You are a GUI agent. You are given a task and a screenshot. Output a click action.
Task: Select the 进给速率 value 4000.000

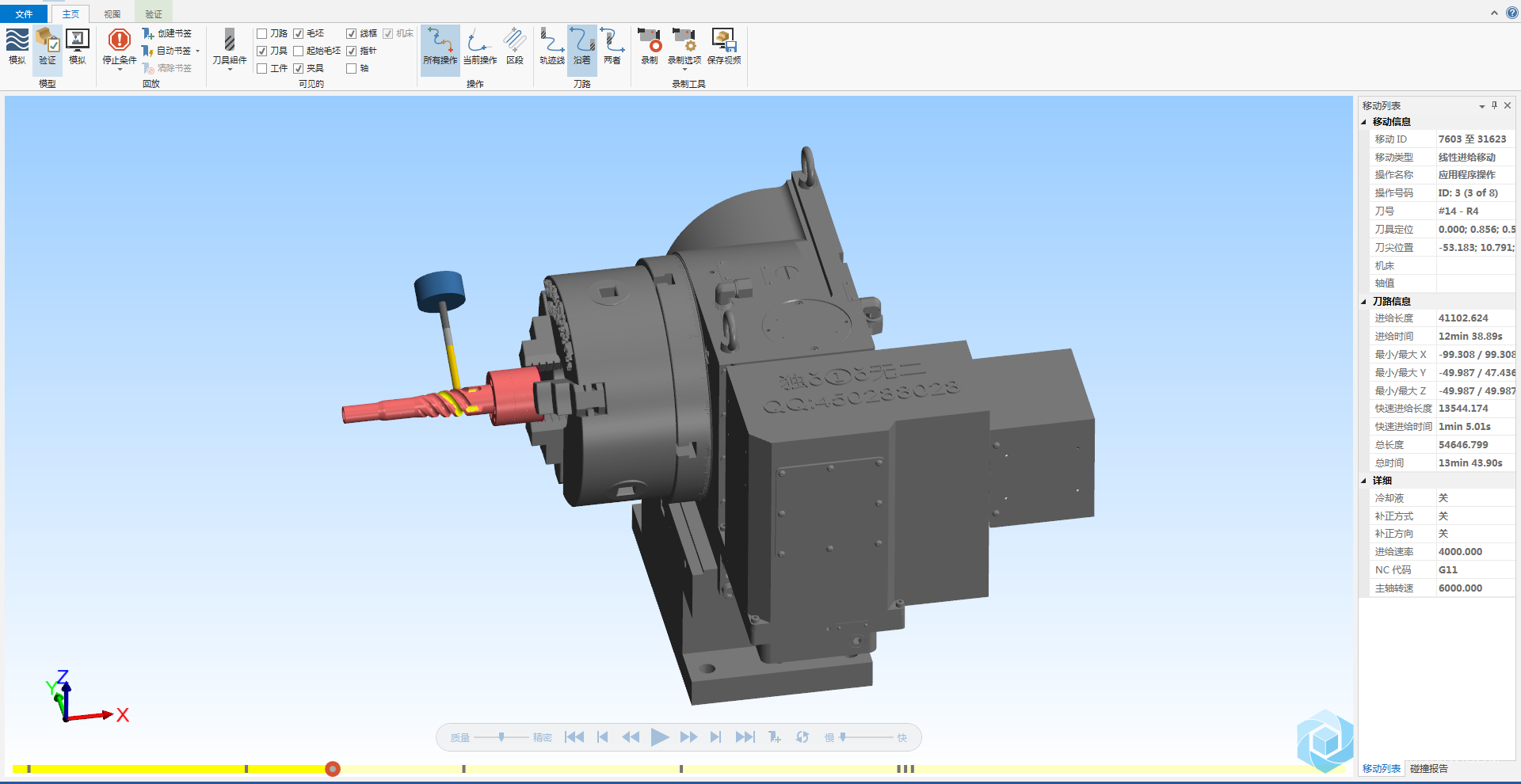(1461, 552)
